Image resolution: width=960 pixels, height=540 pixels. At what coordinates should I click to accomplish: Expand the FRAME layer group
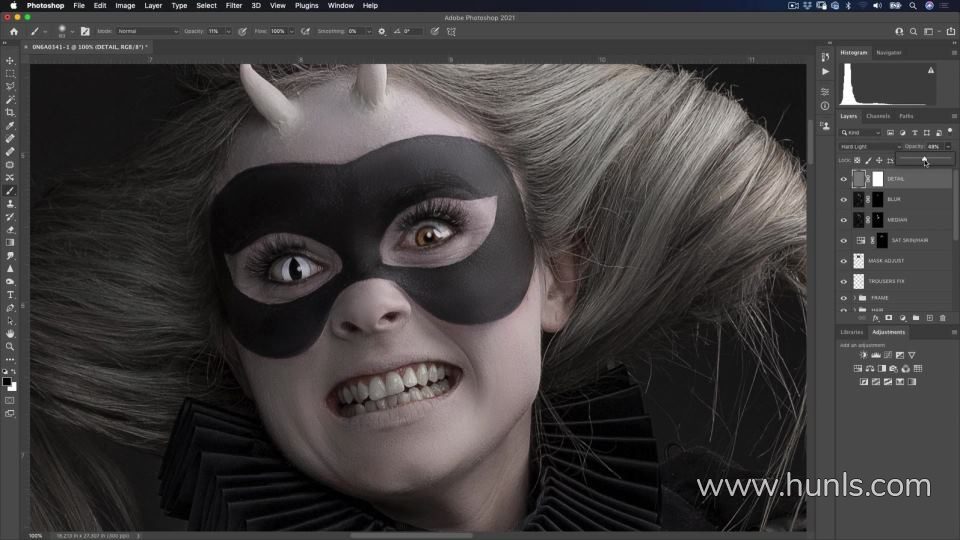(854, 298)
